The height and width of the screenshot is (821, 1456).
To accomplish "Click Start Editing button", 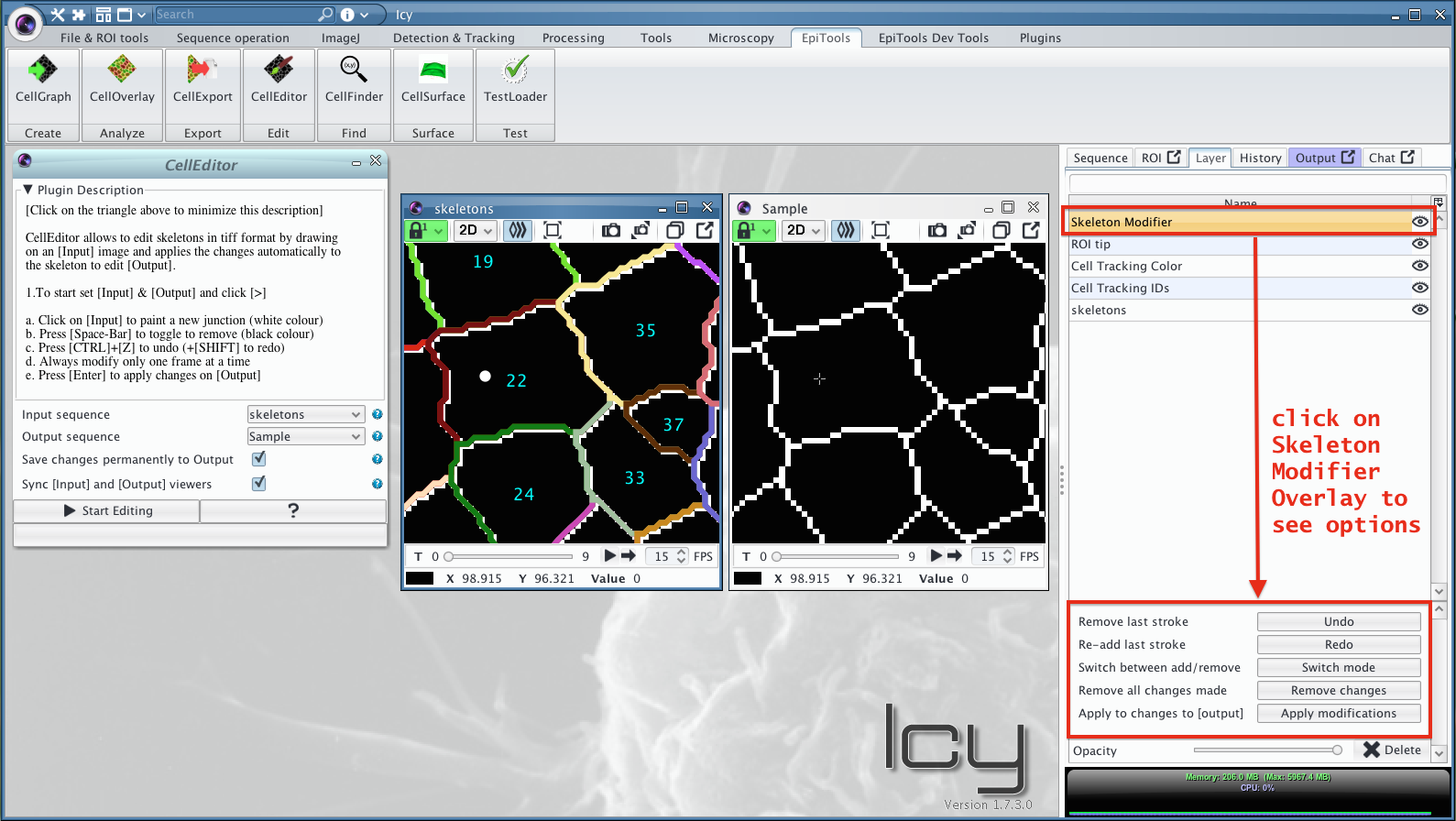I will (107, 510).
